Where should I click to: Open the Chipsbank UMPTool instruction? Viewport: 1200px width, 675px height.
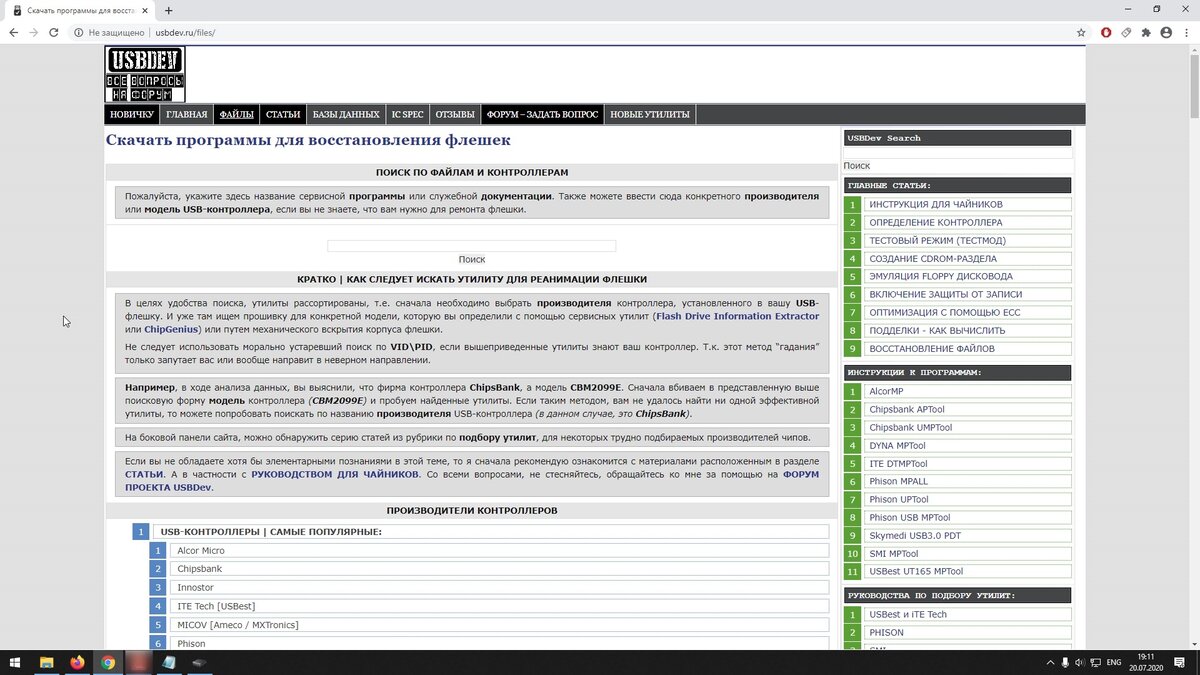(967, 427)
